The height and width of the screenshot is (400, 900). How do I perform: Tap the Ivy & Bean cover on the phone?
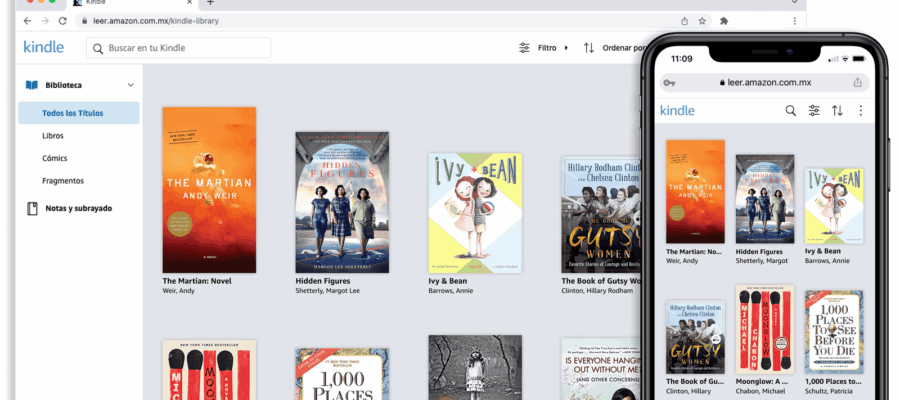click(x=834, y=205)
